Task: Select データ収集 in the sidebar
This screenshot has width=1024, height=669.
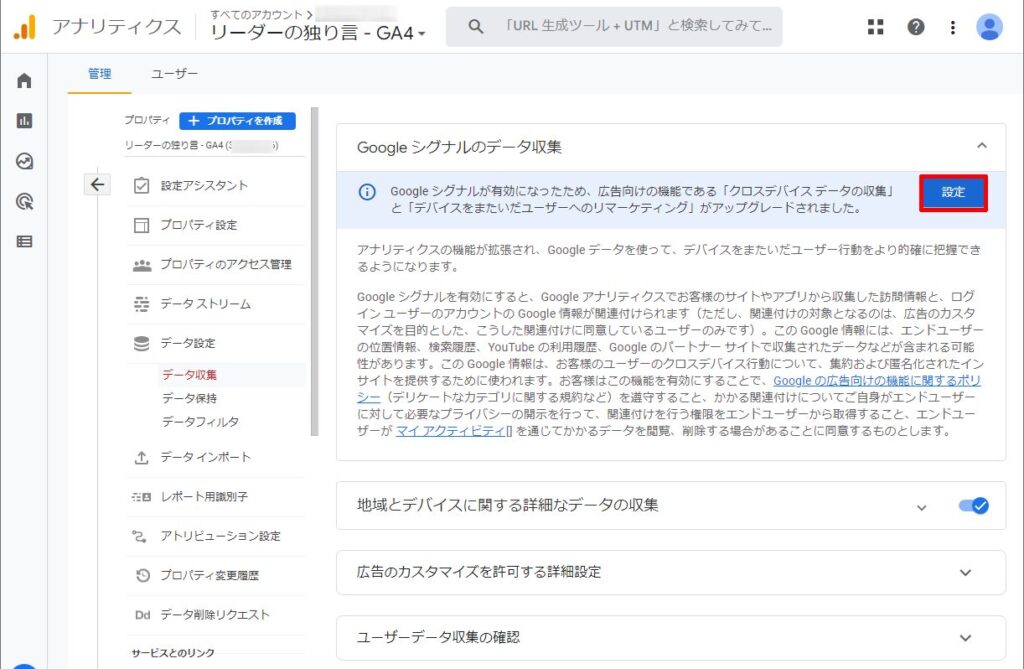Action: 189,375
